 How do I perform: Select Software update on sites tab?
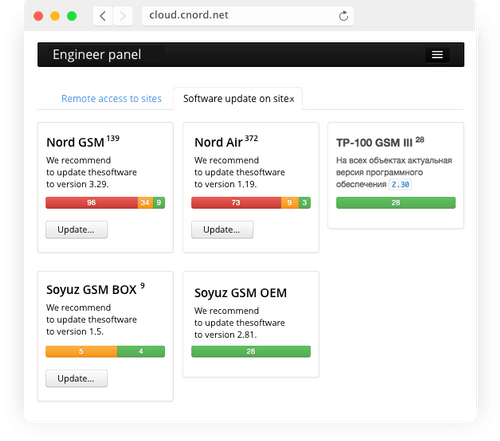238,99
